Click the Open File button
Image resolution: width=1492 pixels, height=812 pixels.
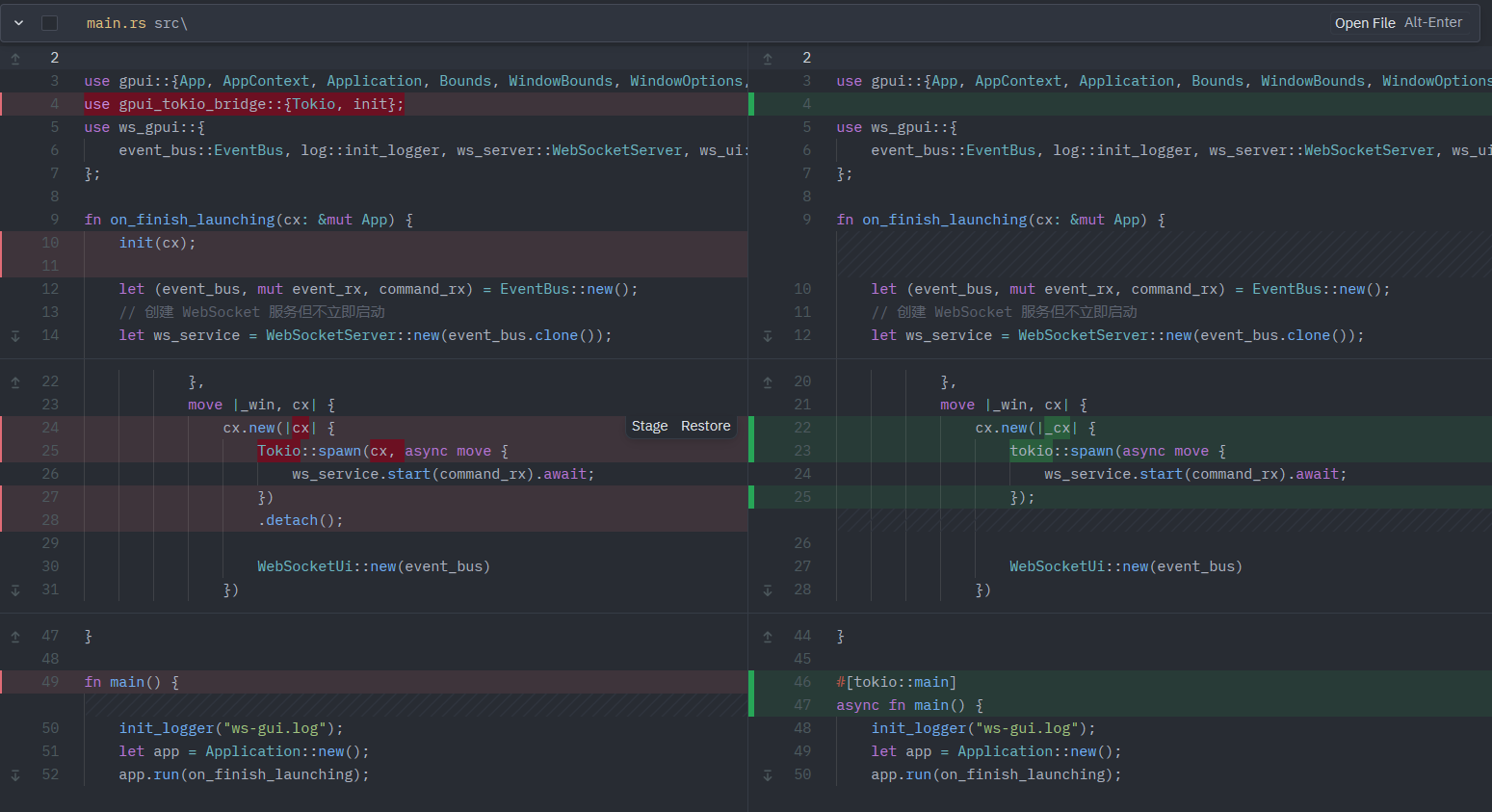[x=1364, y=23]
